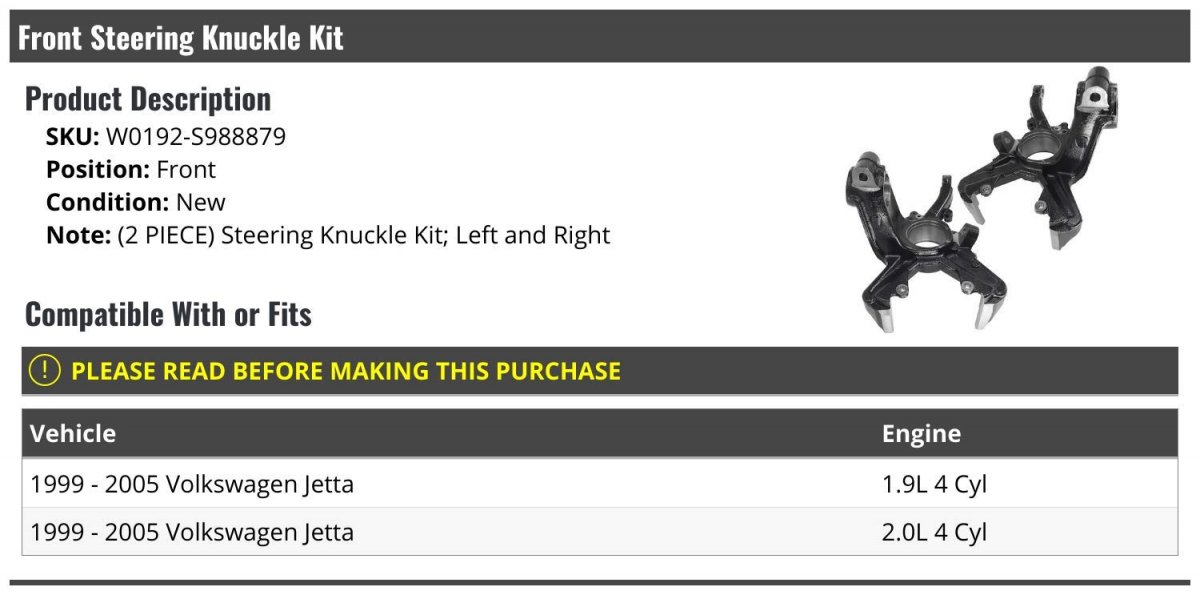Click the 2.0L 4 Cyl engine cell
This screenshot has height=595, width=1200.
[x=934, y=532]
